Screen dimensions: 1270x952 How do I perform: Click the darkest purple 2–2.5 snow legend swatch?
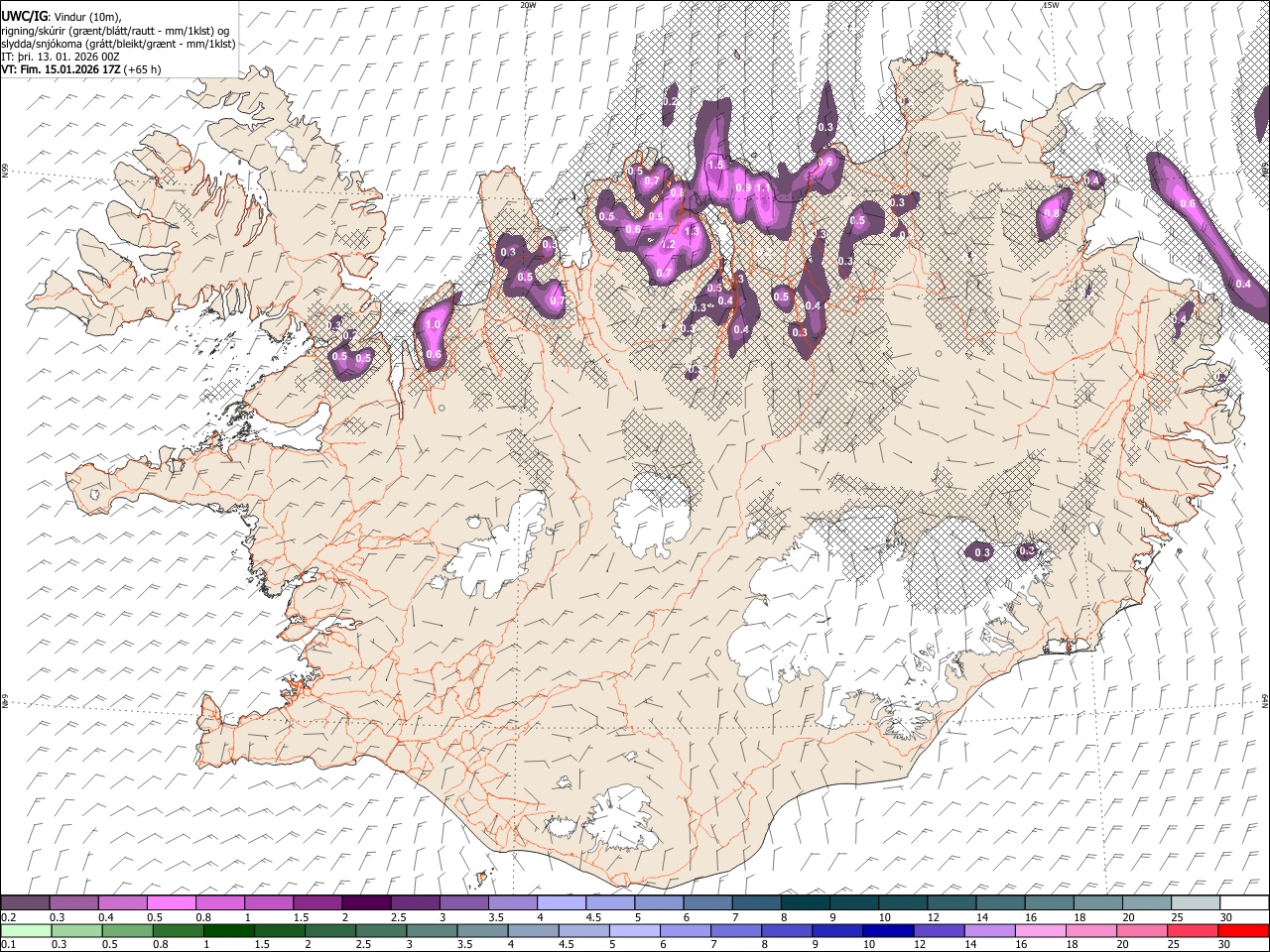(366, 903)
